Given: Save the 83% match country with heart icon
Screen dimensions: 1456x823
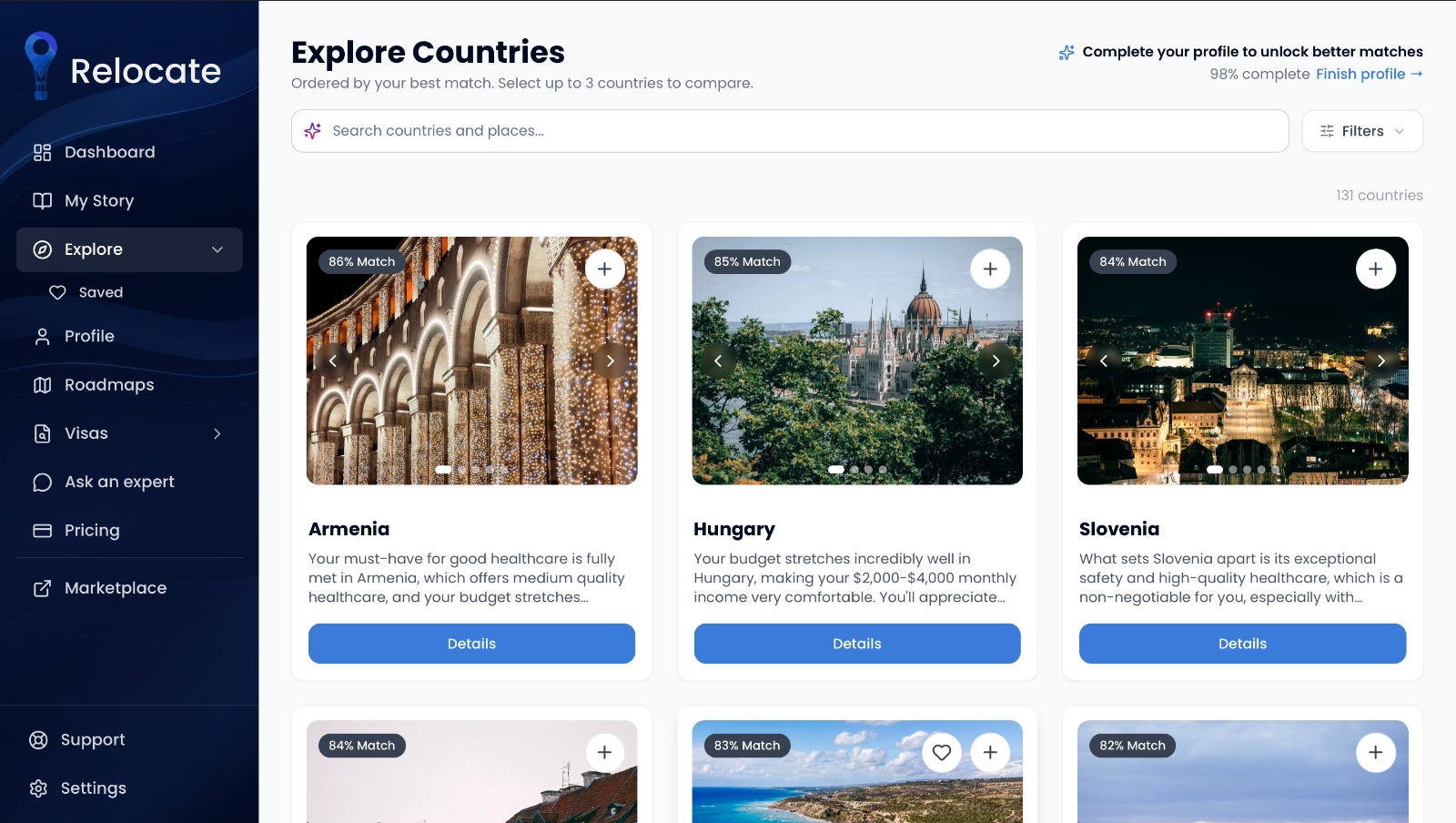Looking at the screenshot, I should pyautogui.click(x=942, y=753).
